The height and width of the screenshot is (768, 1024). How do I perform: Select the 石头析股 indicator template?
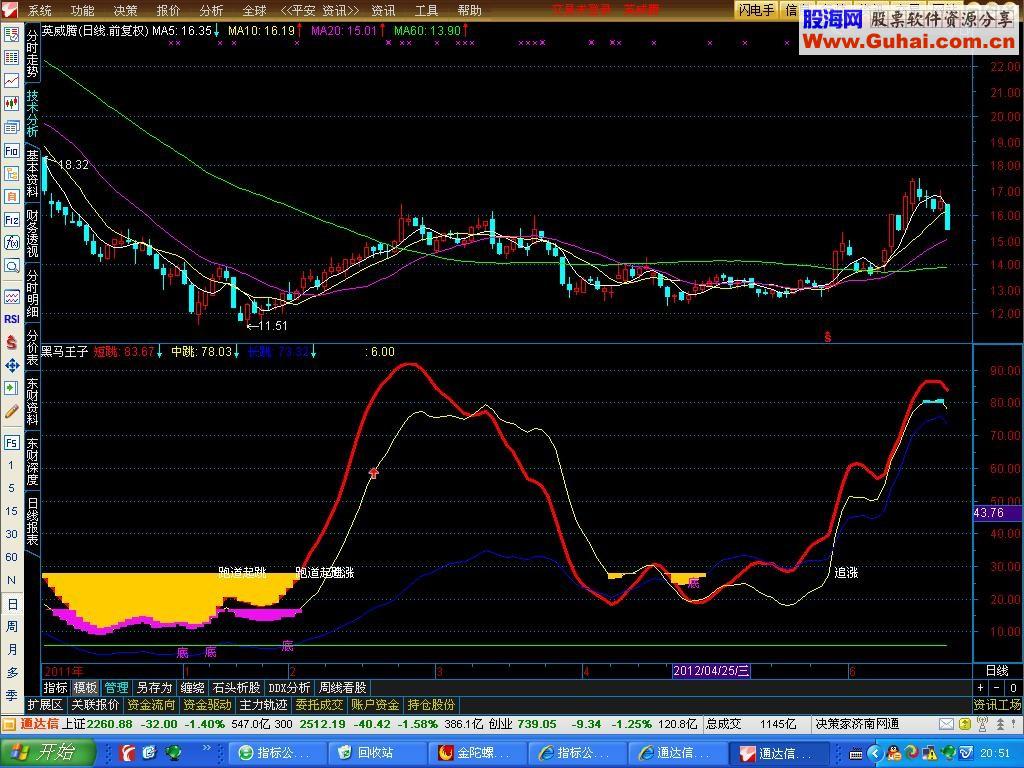pos(236,688)
